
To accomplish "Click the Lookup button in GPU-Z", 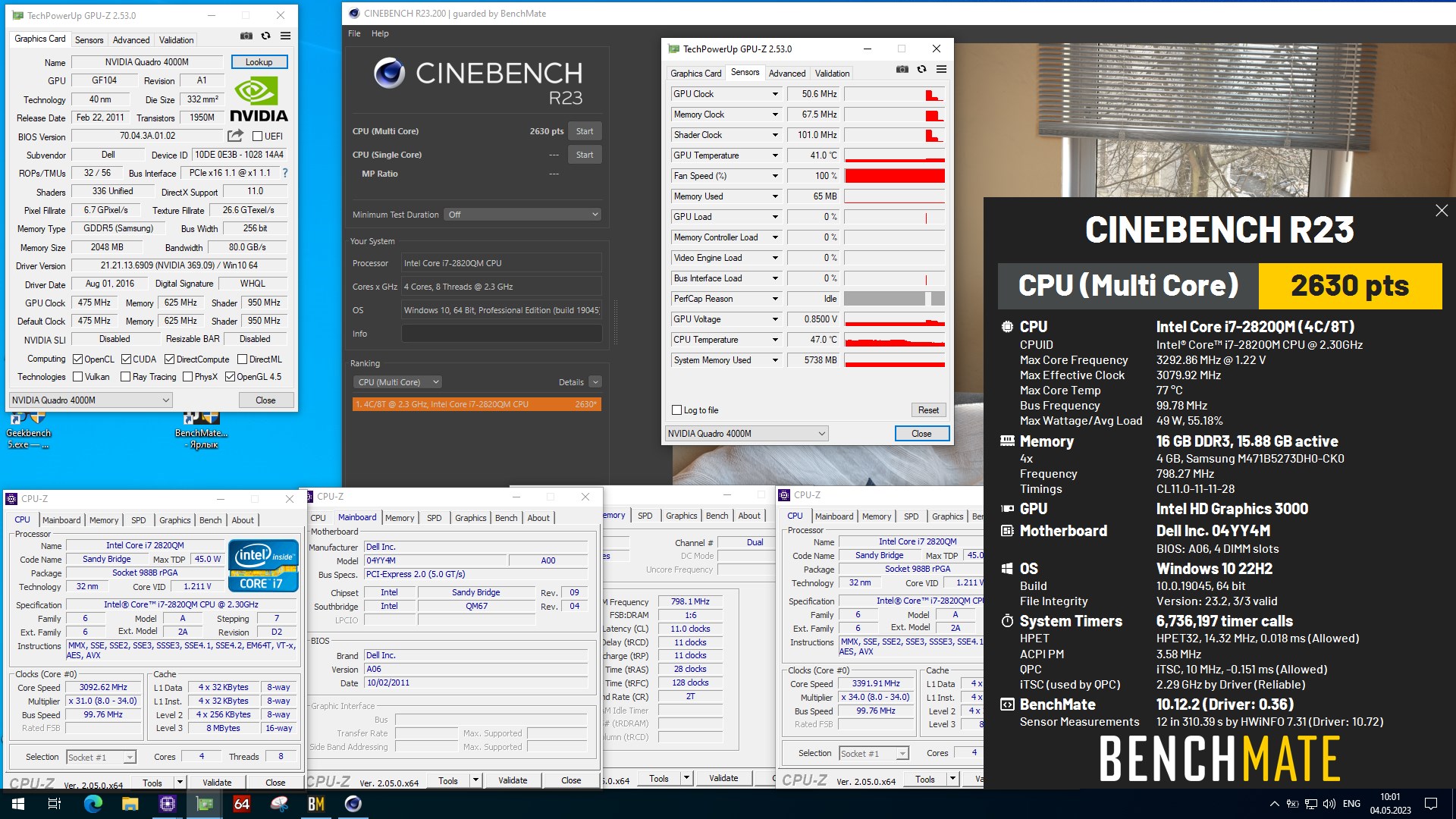I will point(259,62).
